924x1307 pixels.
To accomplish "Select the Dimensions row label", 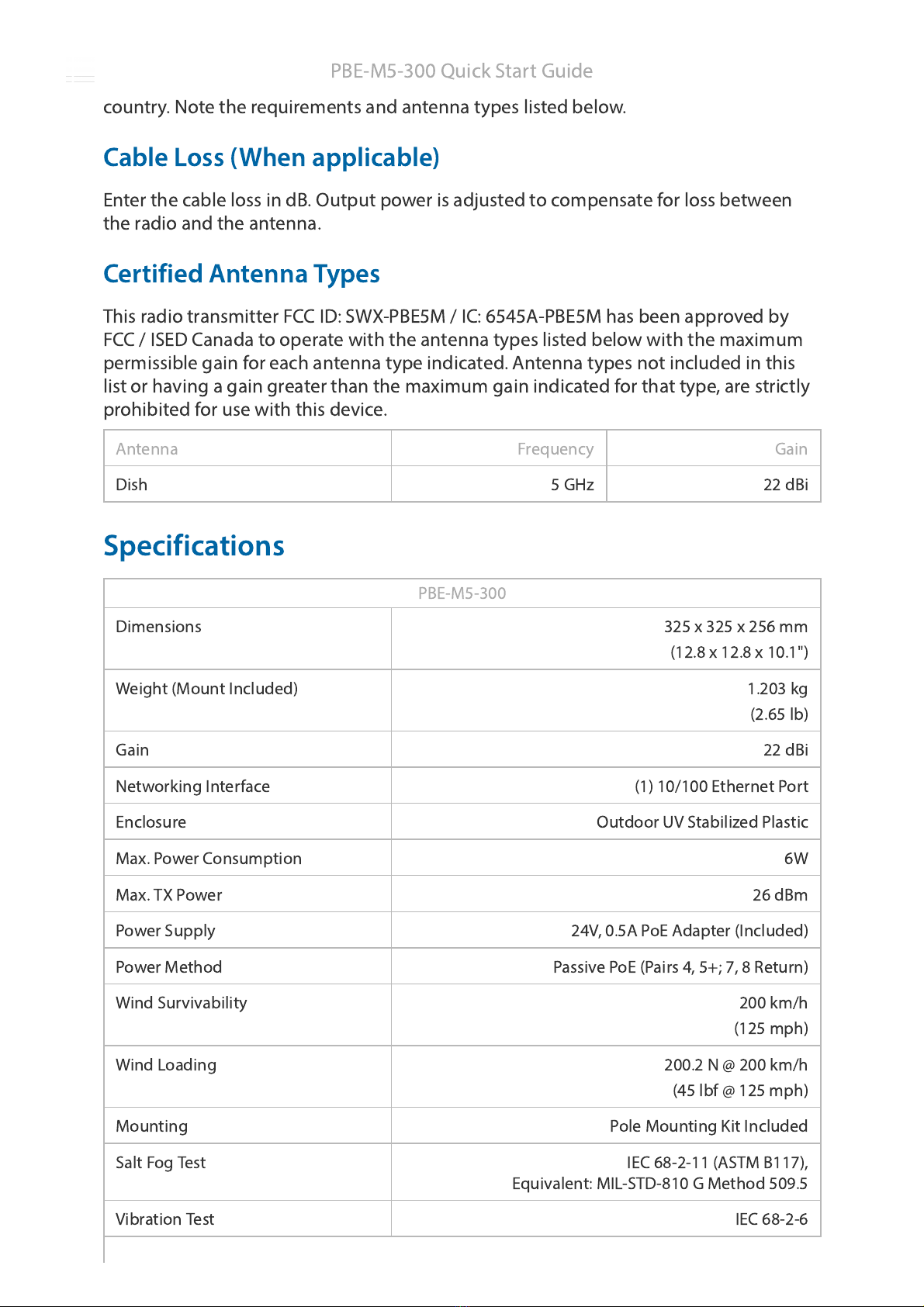I will coord(158,627).
